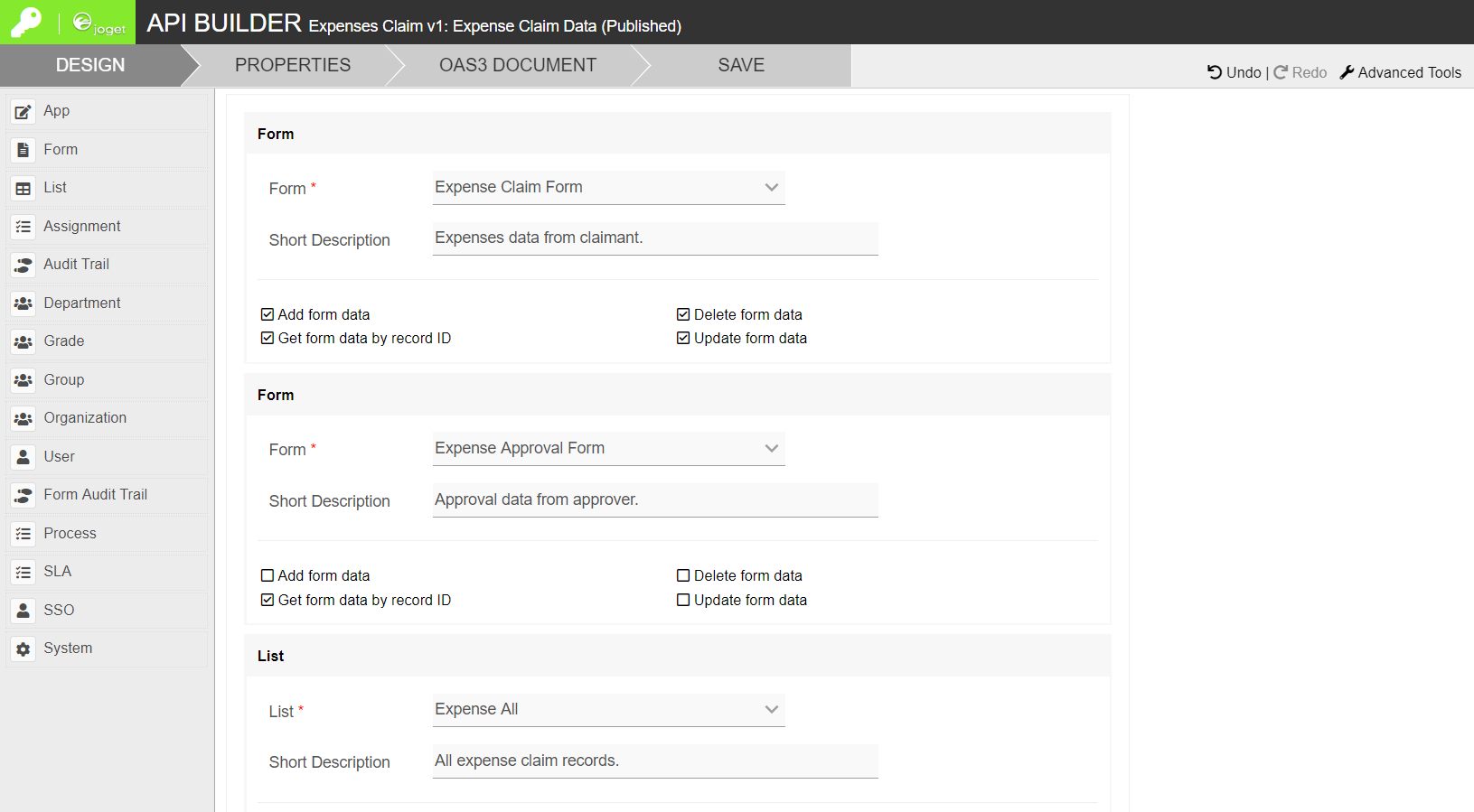This screenshot has height=812, width=1474.
Task: Open the Expense All list dropdown
Action: point(608,710)
